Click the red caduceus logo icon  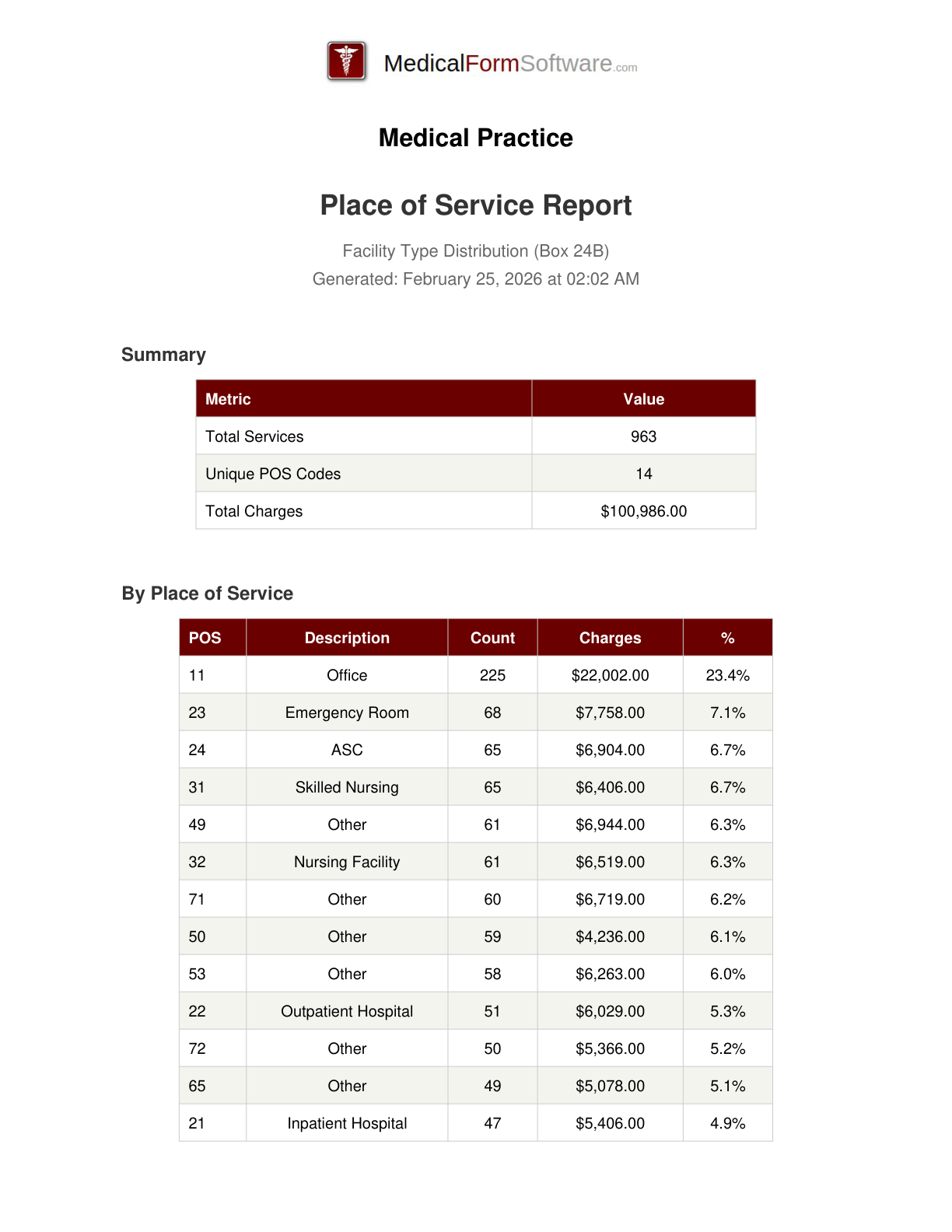[347, 61]
